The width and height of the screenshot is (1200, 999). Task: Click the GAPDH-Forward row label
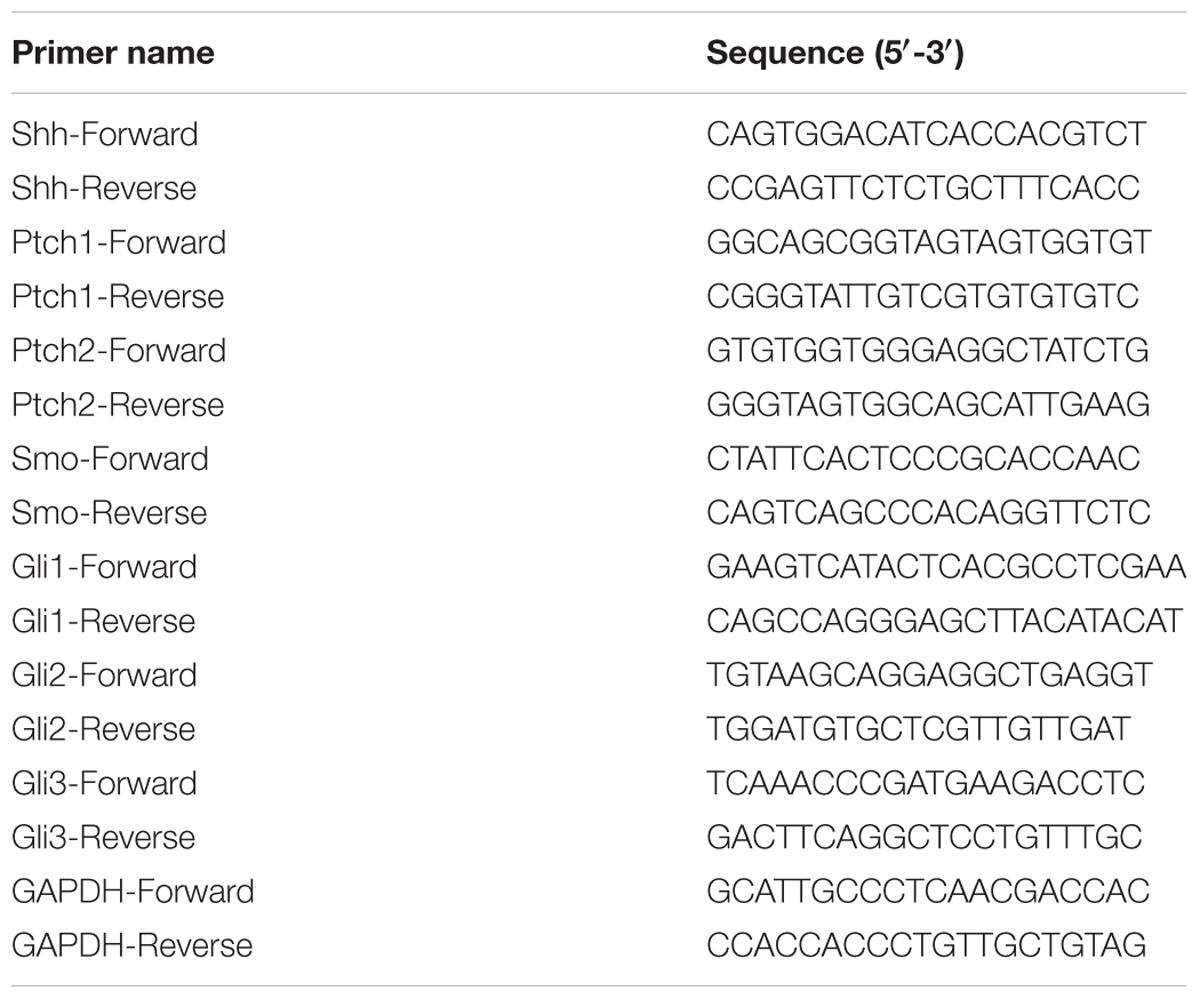[133, 890]
